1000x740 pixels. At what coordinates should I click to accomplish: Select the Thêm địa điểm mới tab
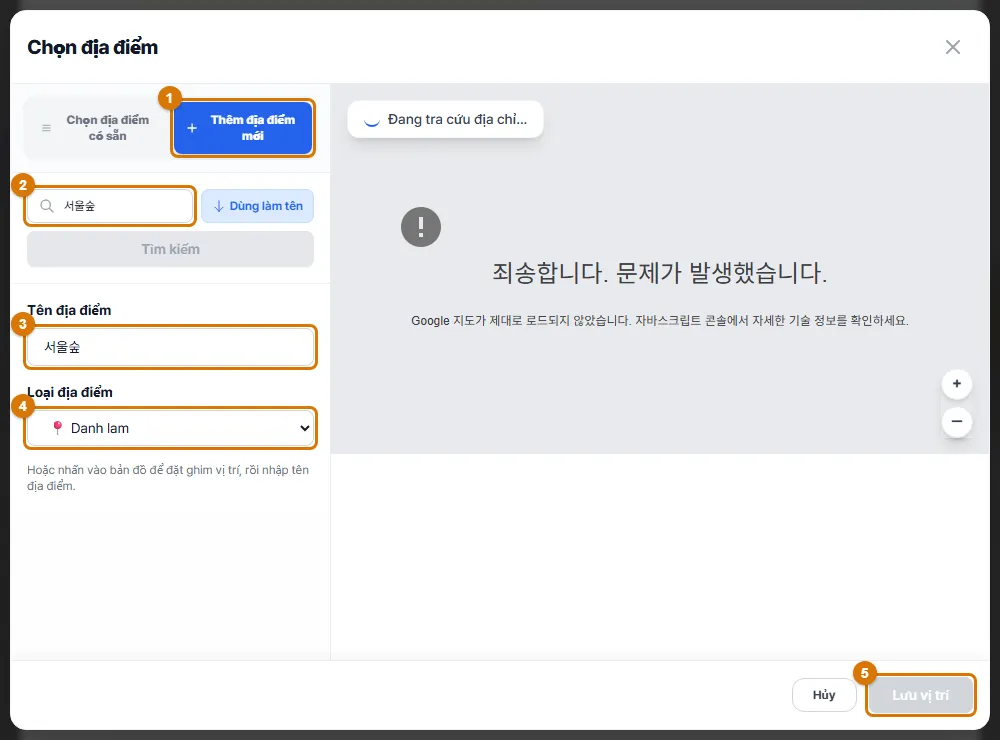click(243, 128)
